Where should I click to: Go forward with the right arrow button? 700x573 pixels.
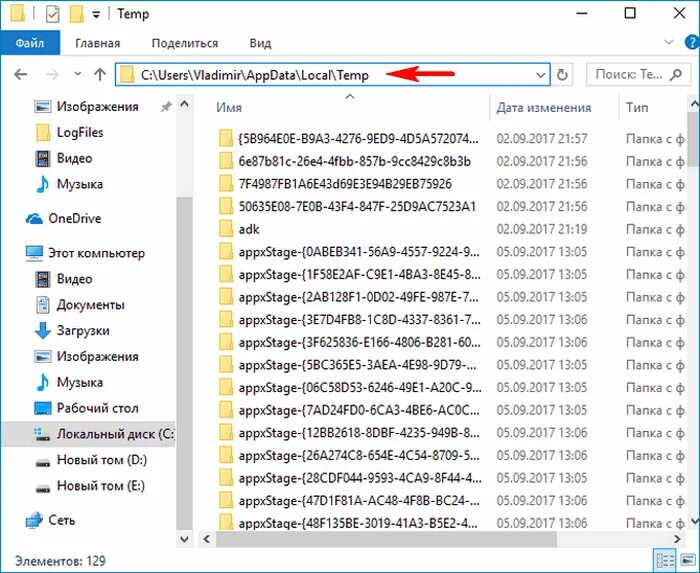point(52,75)
